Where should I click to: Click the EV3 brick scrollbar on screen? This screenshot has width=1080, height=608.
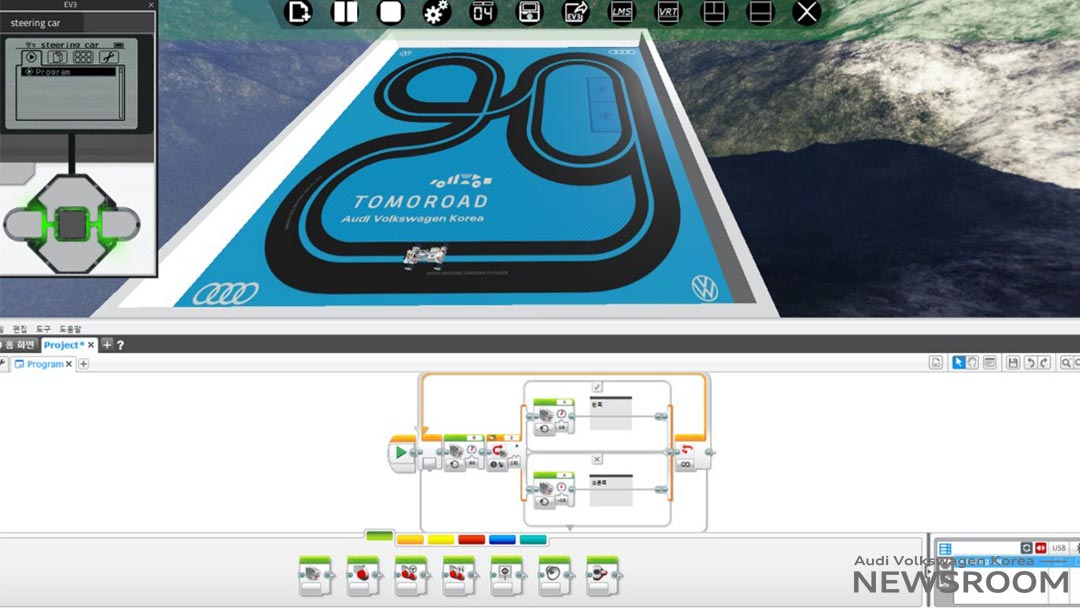click(x=121, y=93)
